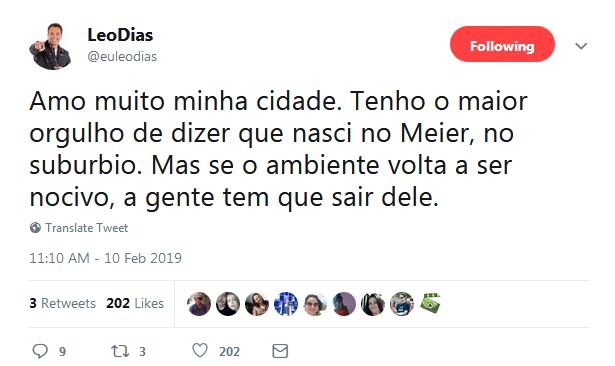The image size is (615, 366).
Task: Toggle the red Following button
Action: [x=502, y=44]
